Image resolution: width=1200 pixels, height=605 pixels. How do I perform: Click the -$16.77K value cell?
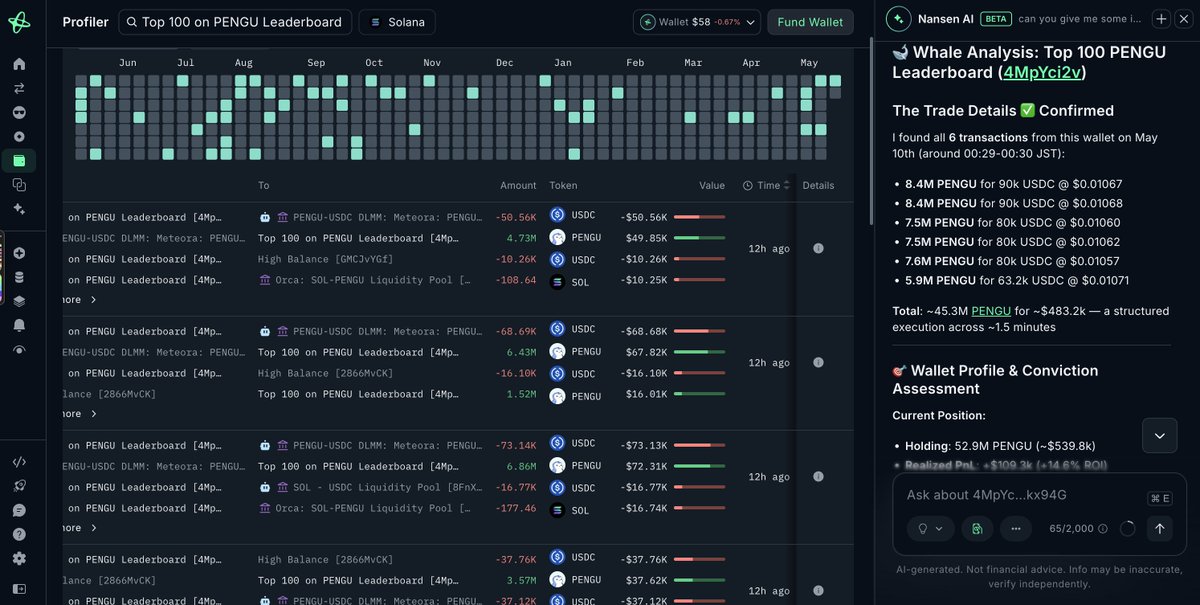pos(643,487)
